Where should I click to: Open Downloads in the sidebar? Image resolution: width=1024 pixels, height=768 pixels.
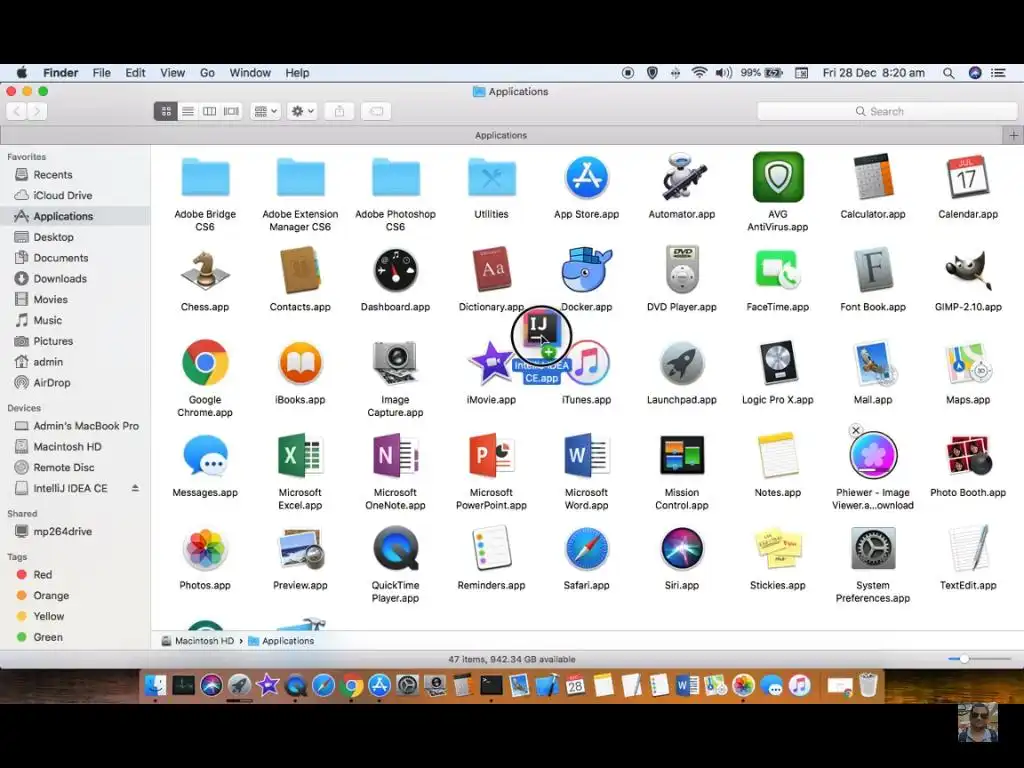(60, 278)
